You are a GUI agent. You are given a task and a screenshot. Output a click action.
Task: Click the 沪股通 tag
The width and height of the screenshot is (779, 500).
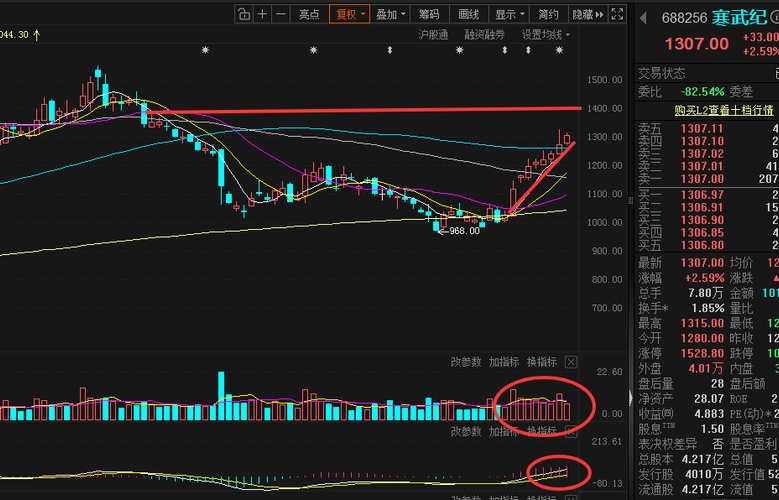coord(433,35)
